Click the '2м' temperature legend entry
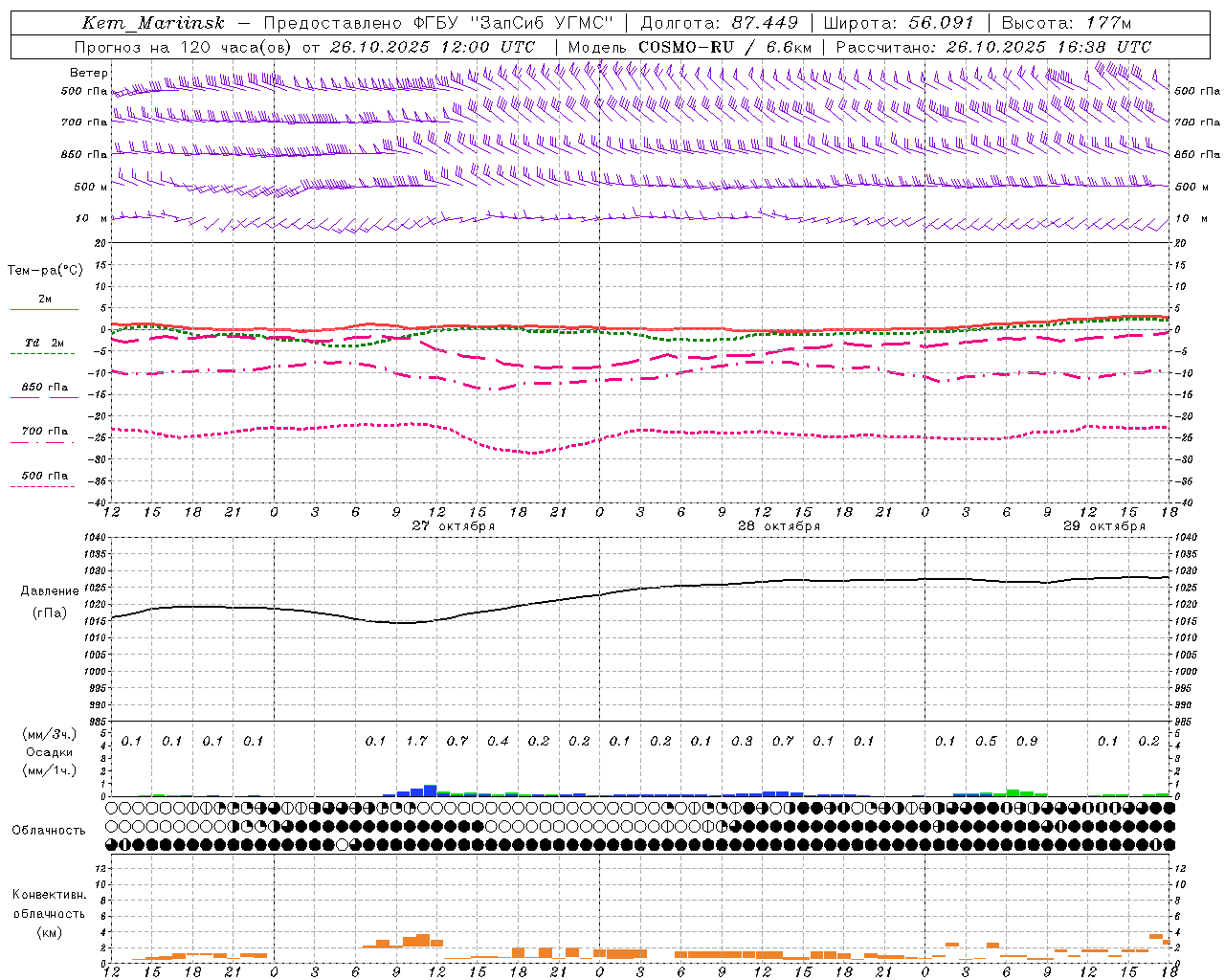This screenshot has height=980, width=1225. pos(45,300)
